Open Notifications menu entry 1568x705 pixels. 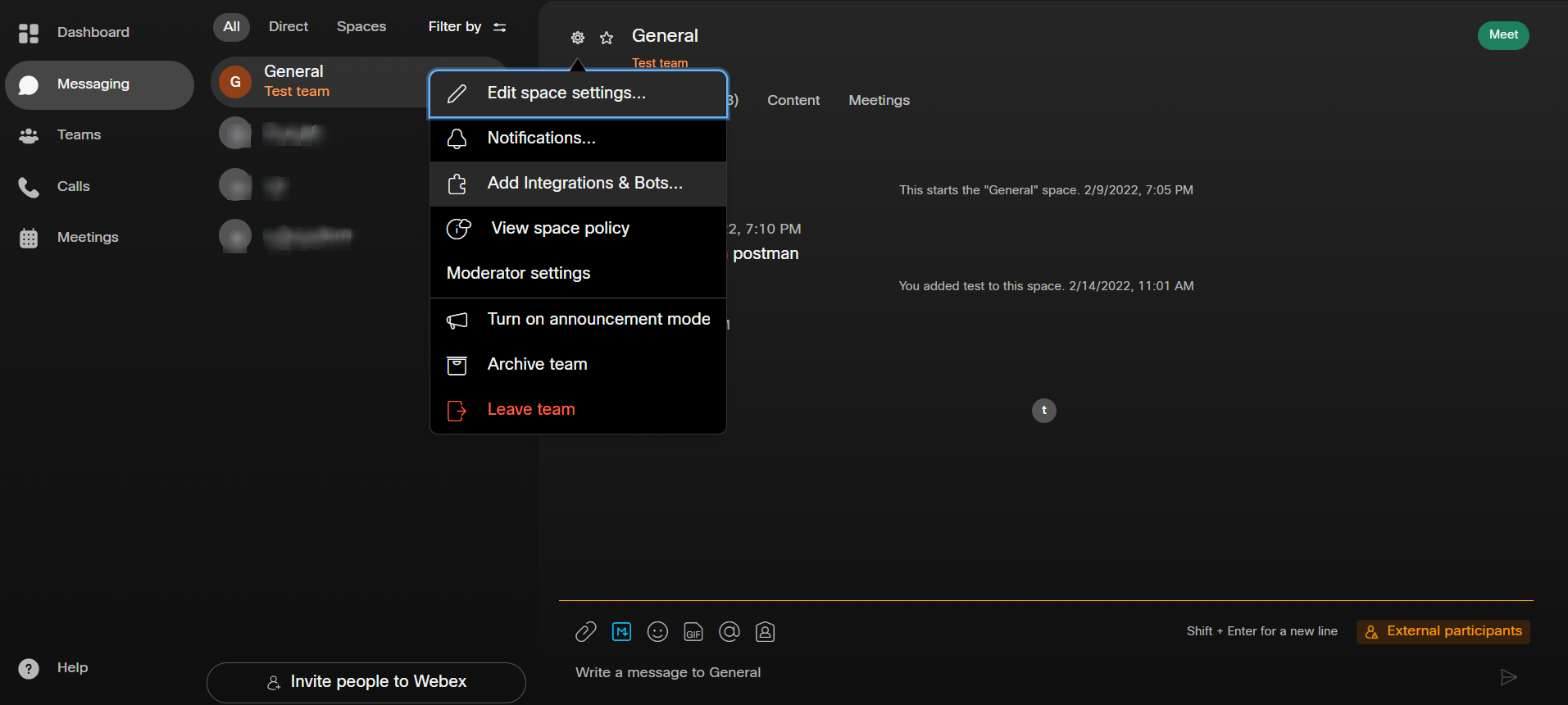578,139
